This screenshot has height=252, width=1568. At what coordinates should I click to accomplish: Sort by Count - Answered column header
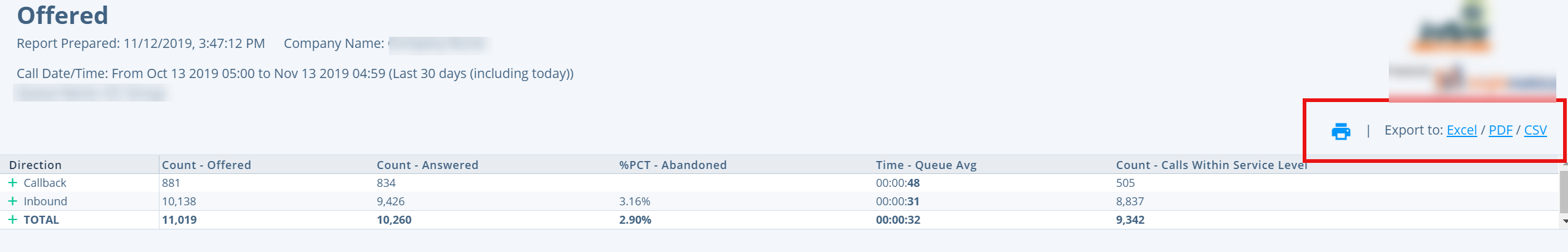[x=427, y=165]
